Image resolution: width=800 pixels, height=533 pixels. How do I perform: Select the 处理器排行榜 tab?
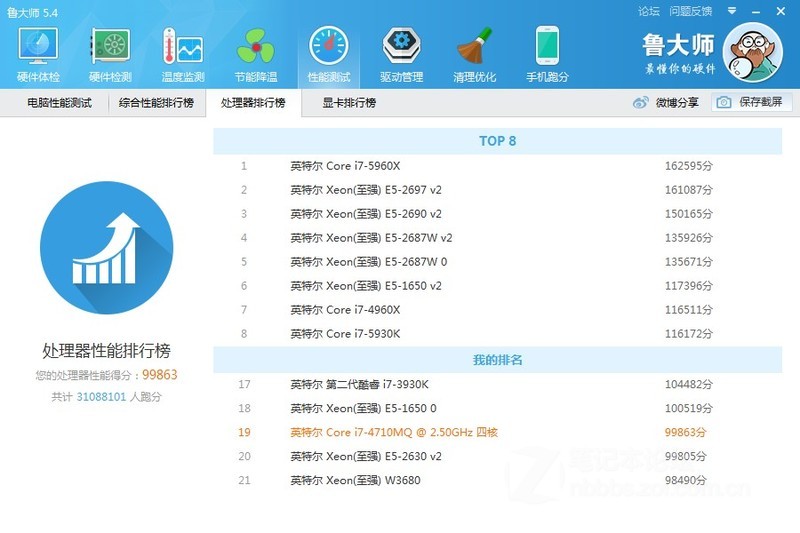coord(253,103)
